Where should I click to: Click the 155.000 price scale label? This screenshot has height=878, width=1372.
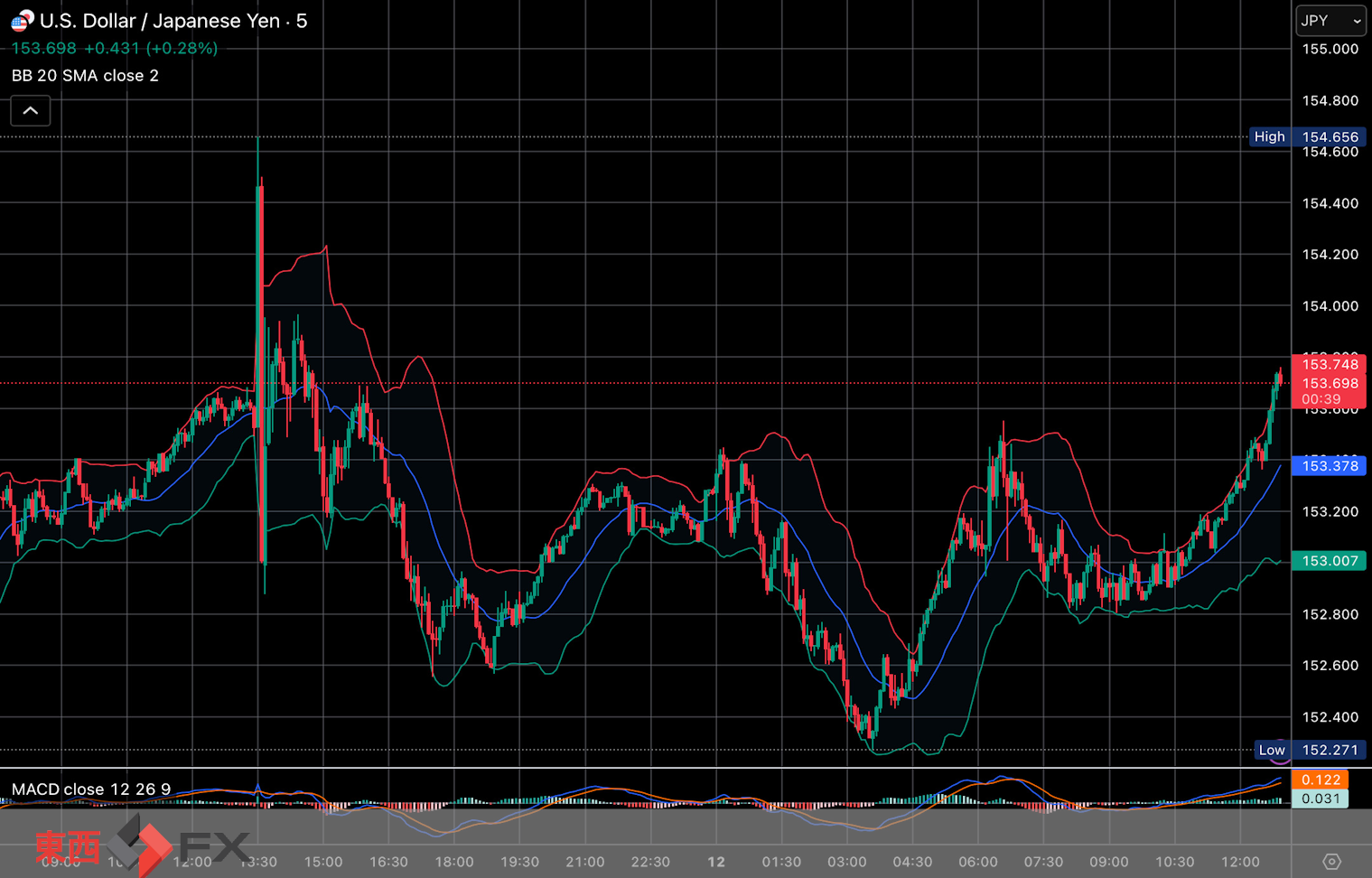tap(1330, 49)
